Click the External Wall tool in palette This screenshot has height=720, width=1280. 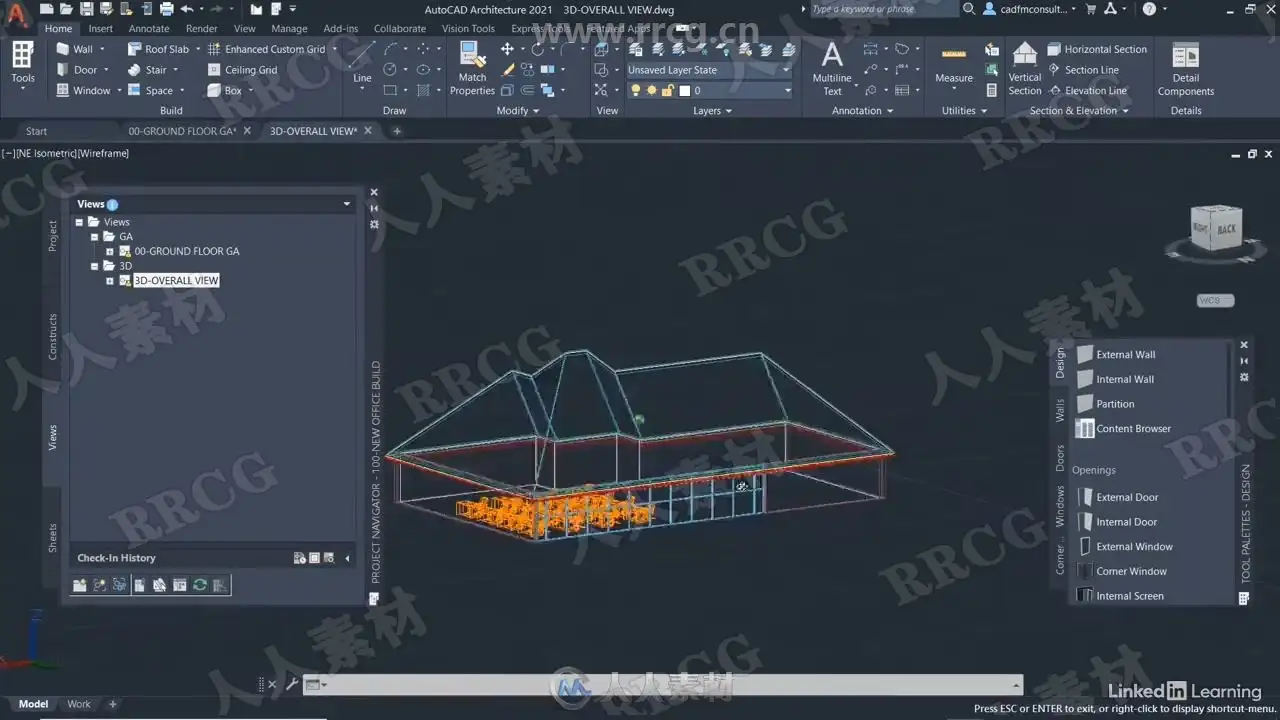(x=1115, y=354)
